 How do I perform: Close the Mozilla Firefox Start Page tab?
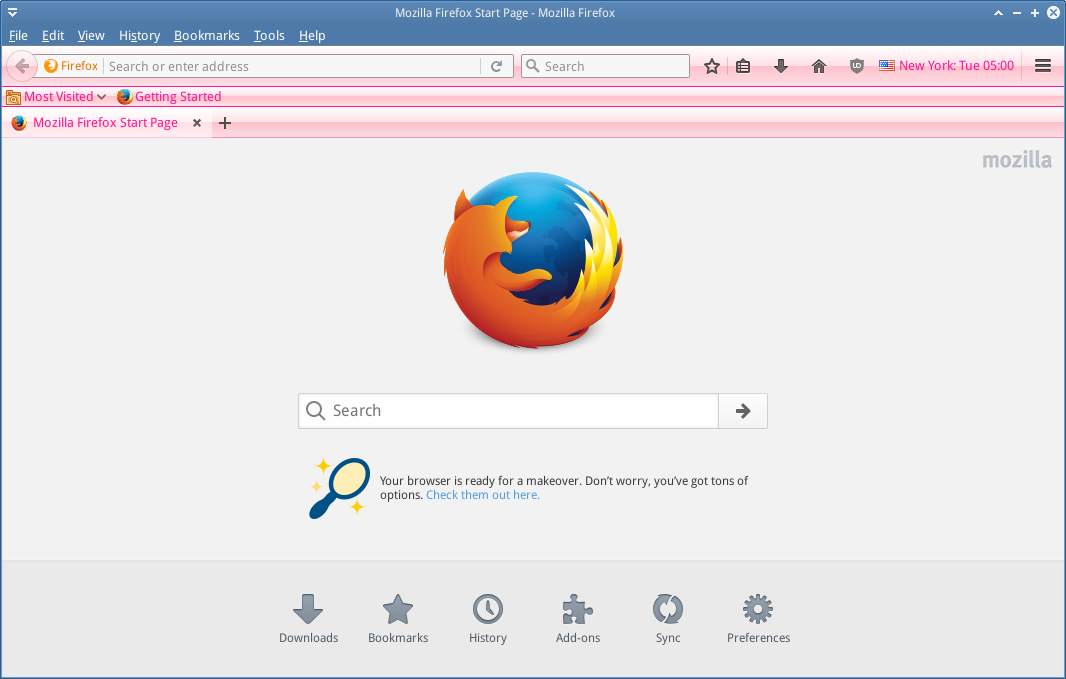(x=196, y=123)
